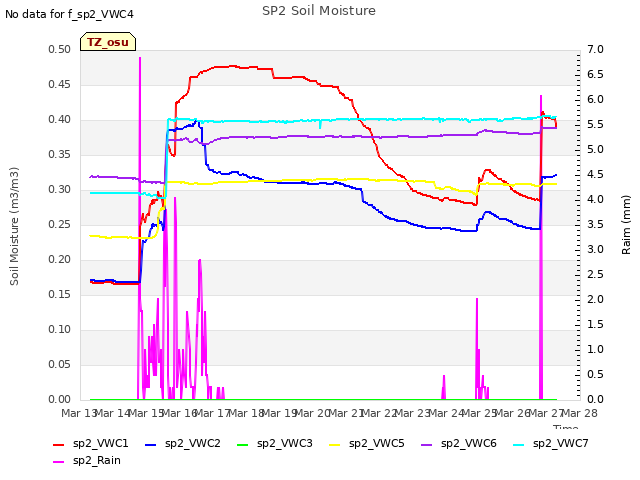Screen dimensions: 640x480
Task: Toggle sp2_VWC1 legend entry
Action: [x=91, y=444]
